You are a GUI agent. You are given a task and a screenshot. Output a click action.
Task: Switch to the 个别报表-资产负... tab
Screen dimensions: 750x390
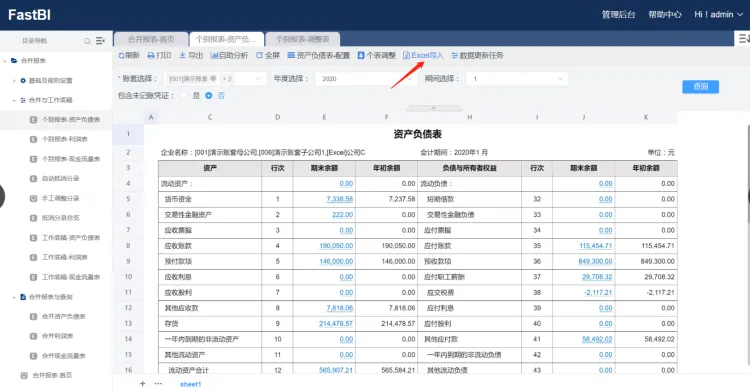pos(226,39)
